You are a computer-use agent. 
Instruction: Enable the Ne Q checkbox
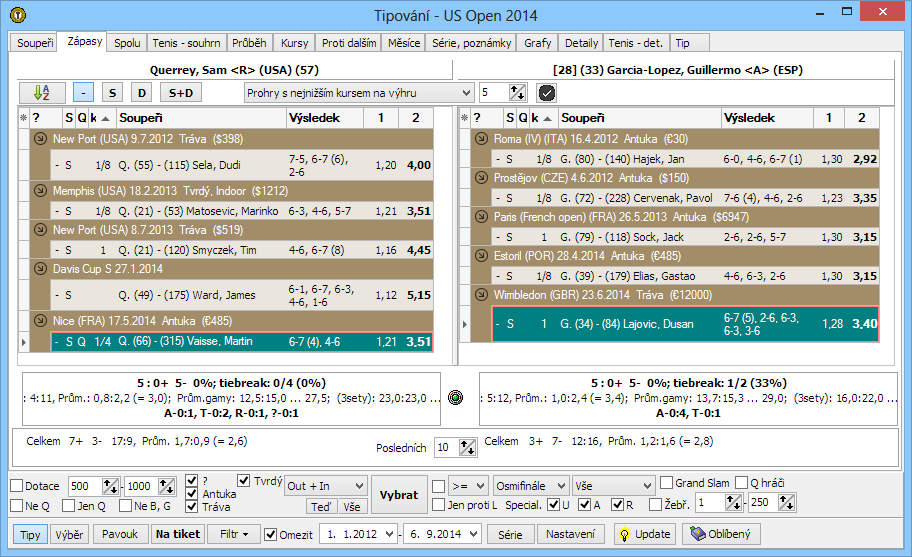click(17, 506)
